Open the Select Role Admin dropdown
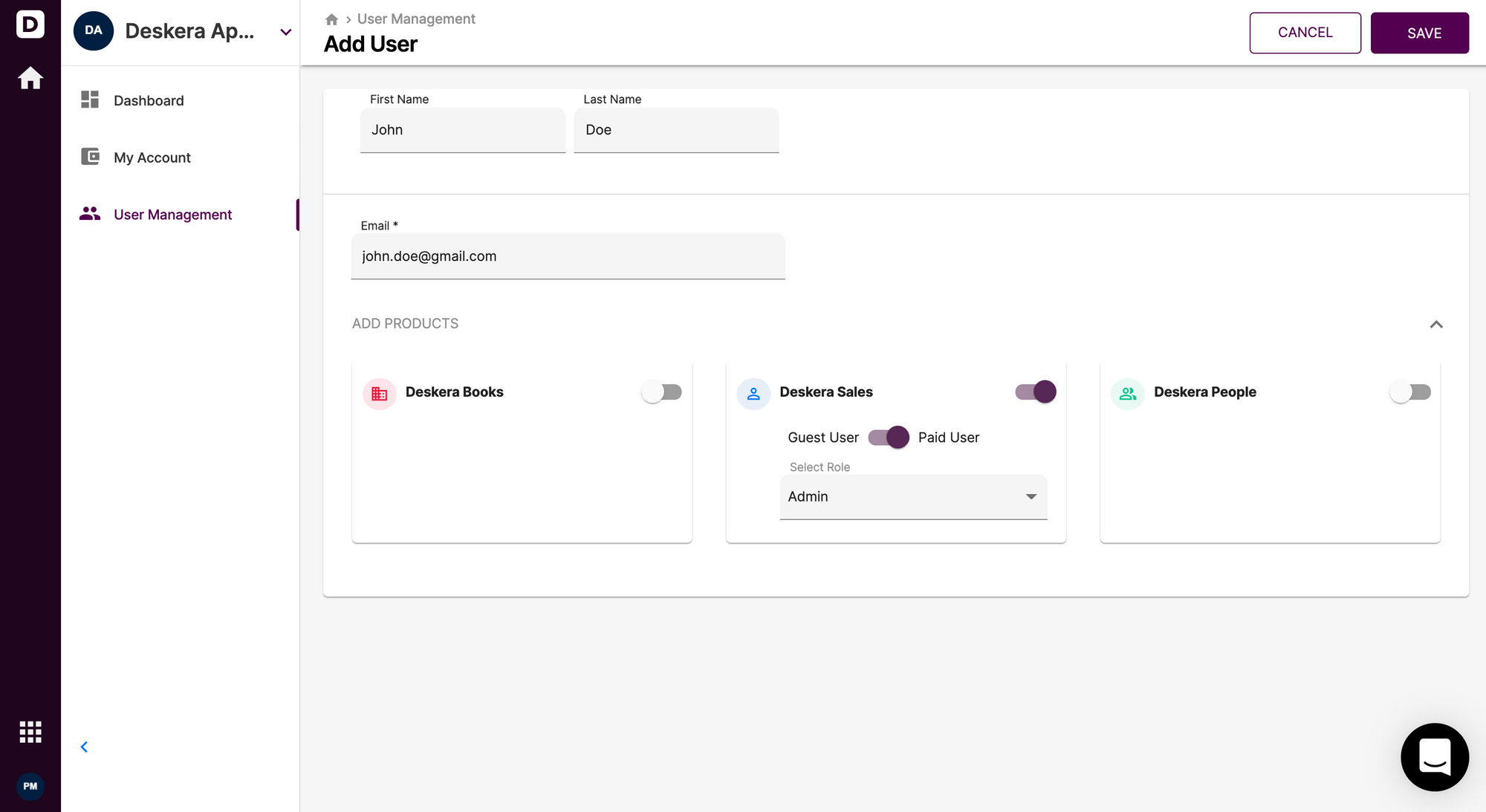The height and width of the screenshot is (812, 1486). coord(913,497)
